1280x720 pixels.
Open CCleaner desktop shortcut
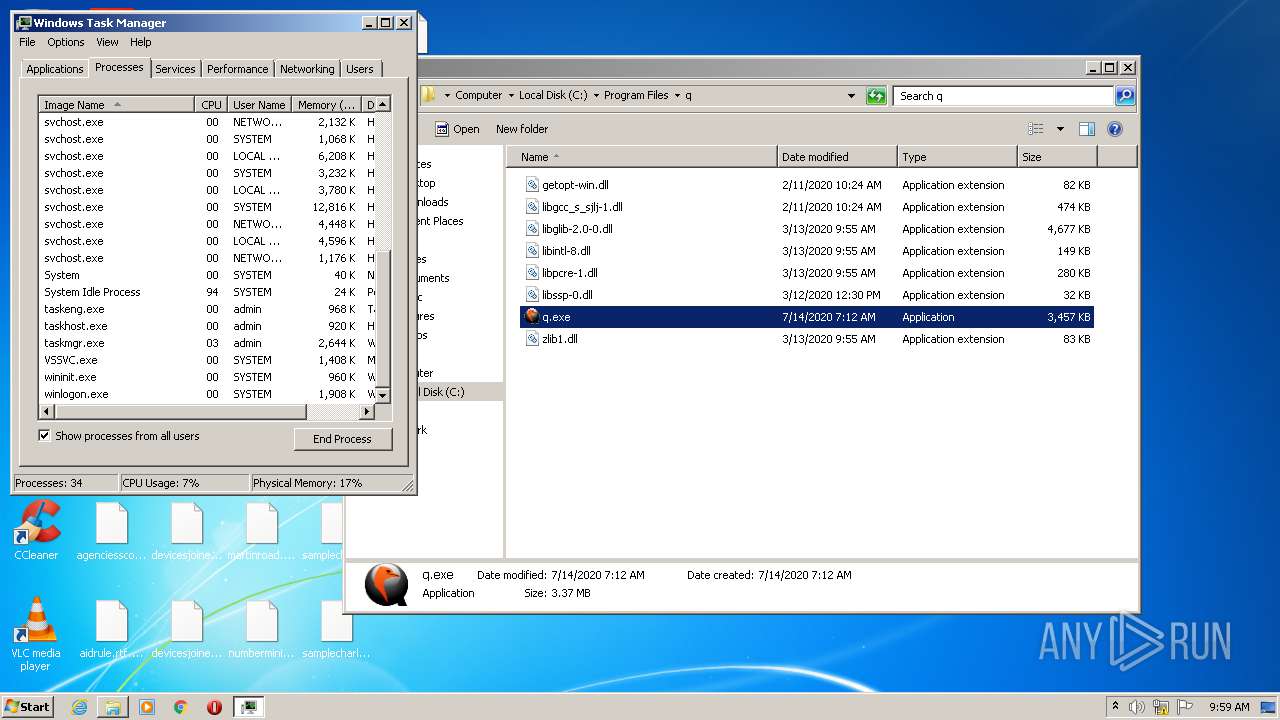coord(36,529)
